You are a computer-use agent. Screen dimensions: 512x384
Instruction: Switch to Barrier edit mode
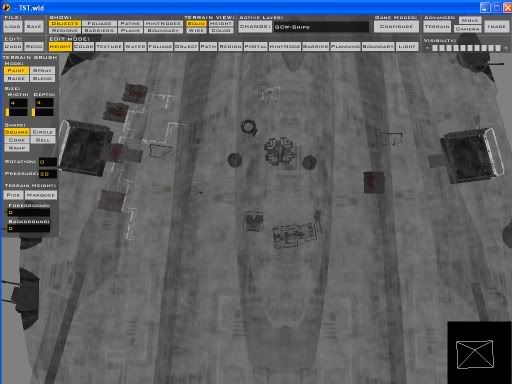pyautogui.click(x=316, y=47)
